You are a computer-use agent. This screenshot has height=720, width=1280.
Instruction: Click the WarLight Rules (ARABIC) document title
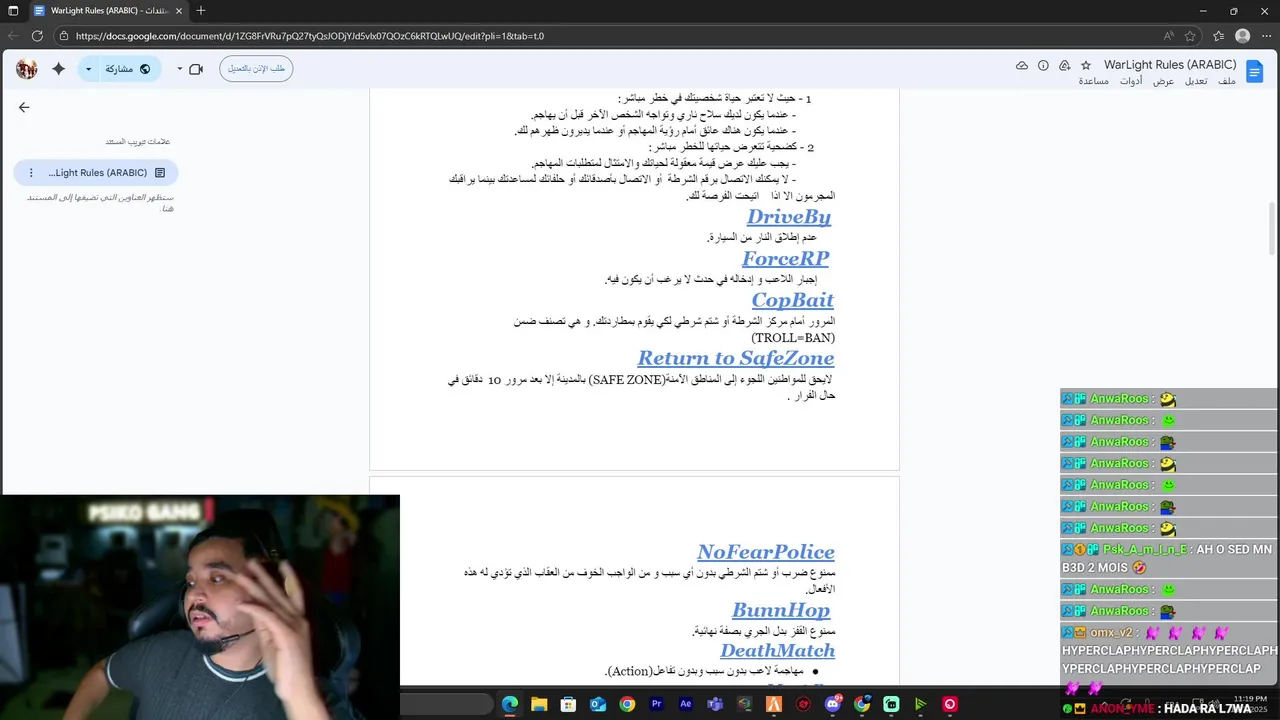pos(1170,65)
